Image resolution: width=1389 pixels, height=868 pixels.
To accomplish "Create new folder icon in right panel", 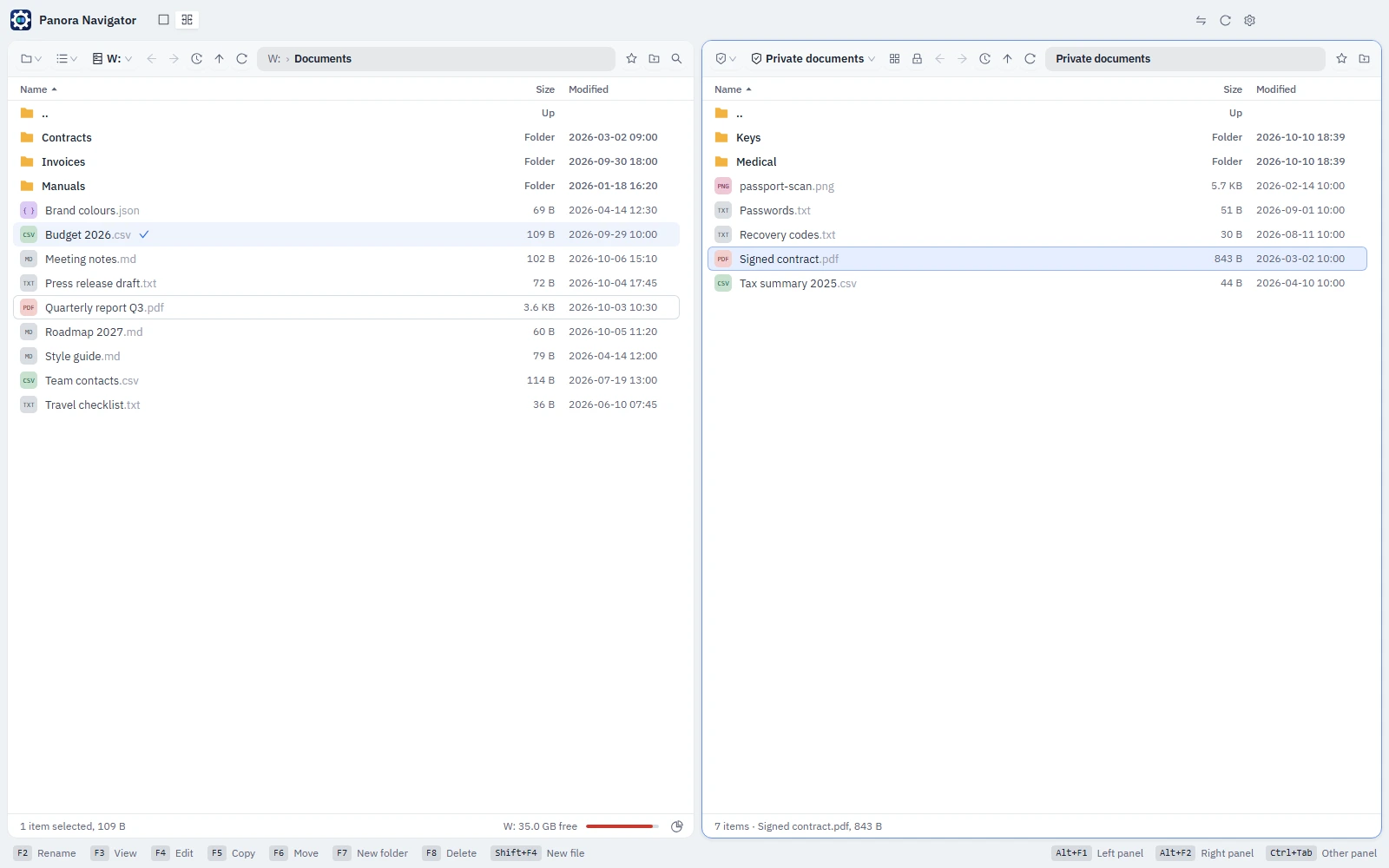I will [x=1364, y=59].
